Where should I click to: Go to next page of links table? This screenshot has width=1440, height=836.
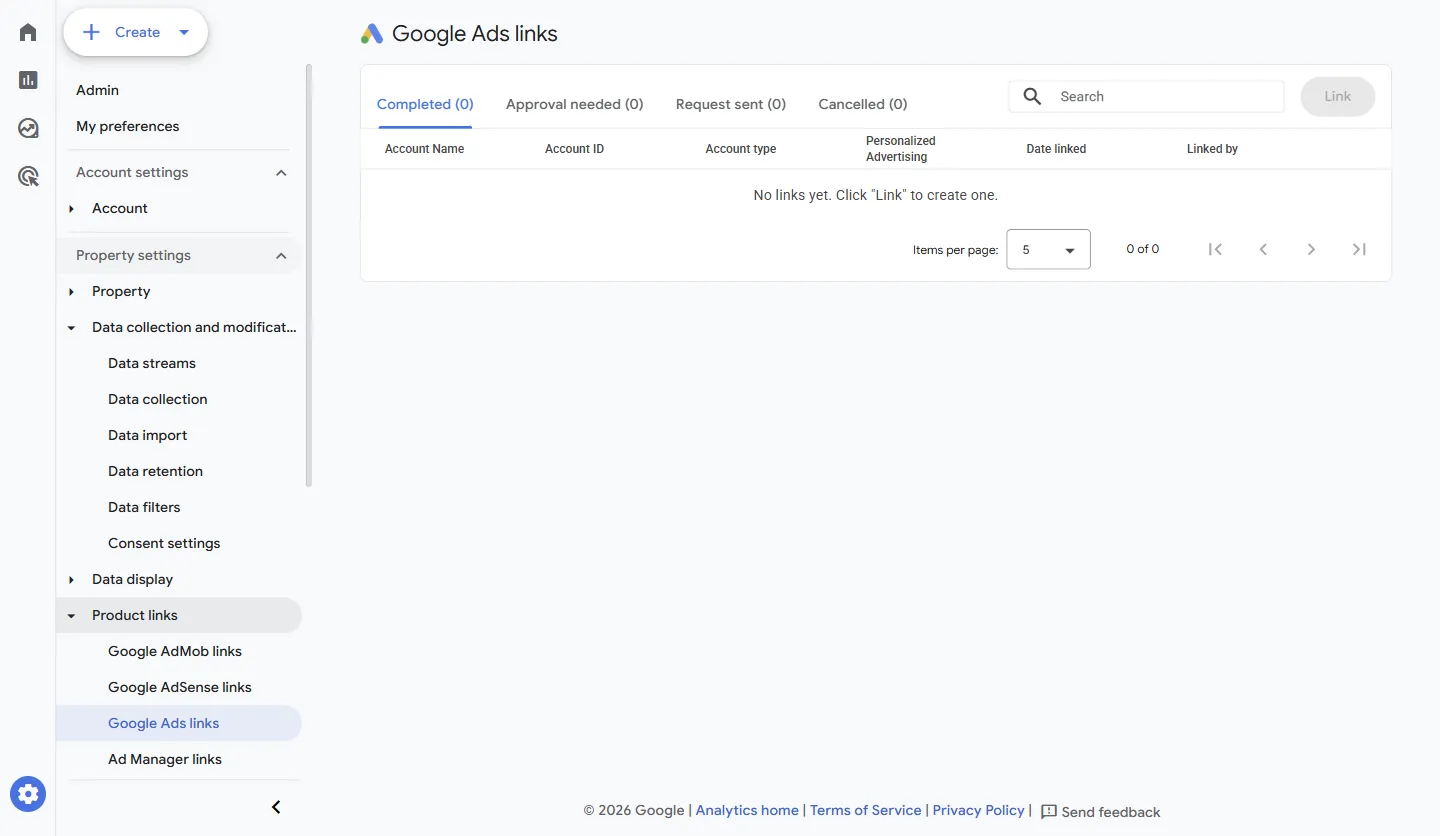1311,249
